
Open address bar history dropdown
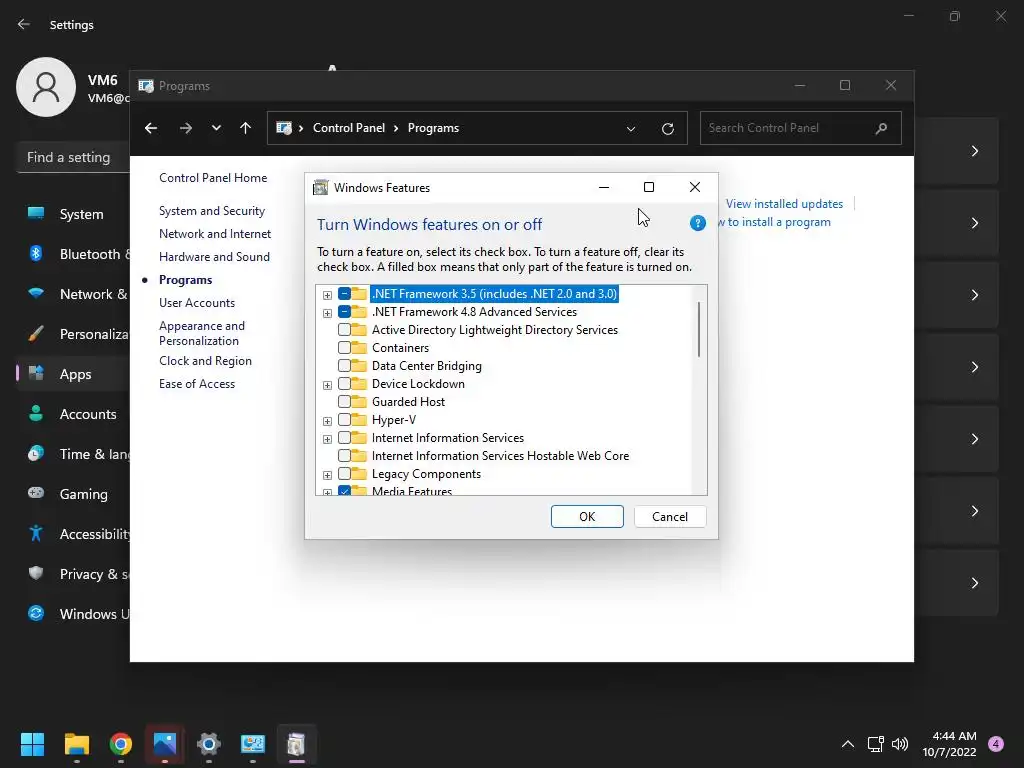click(631, 129)
